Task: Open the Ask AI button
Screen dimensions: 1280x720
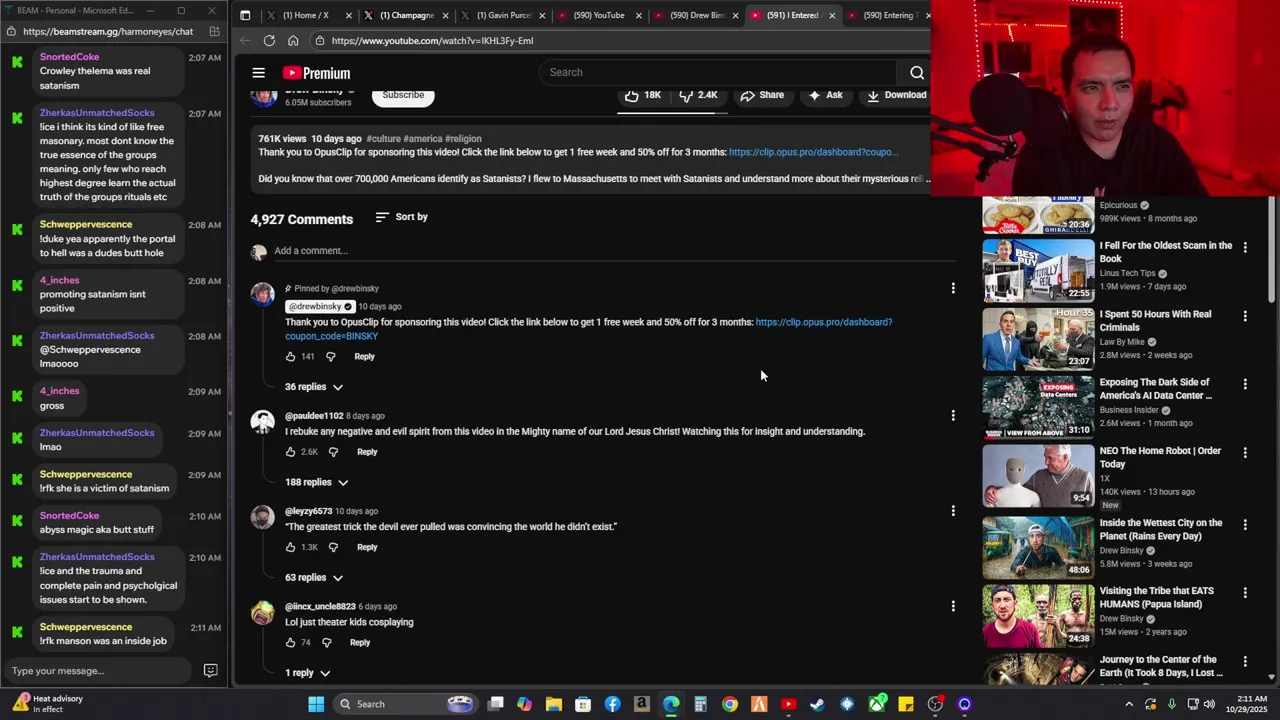Action: [825, 95]
